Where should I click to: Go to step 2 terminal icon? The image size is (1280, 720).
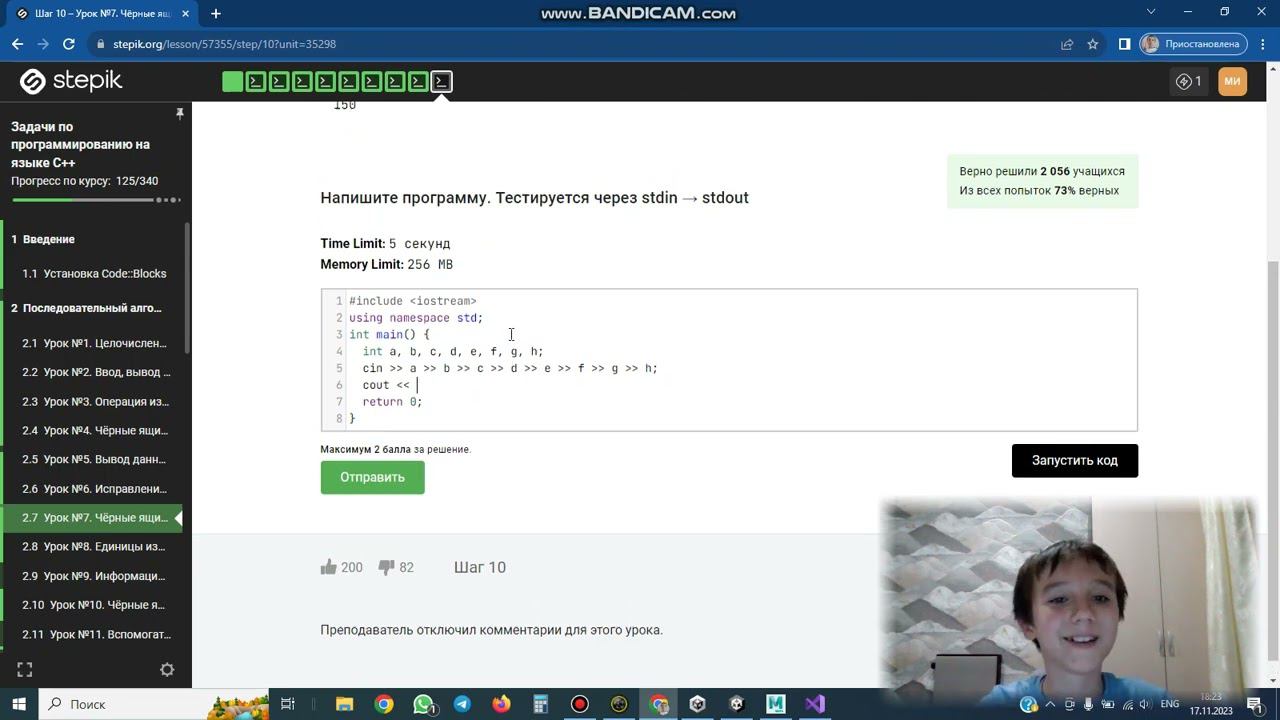pyautogui.click(x=256, y=82)
